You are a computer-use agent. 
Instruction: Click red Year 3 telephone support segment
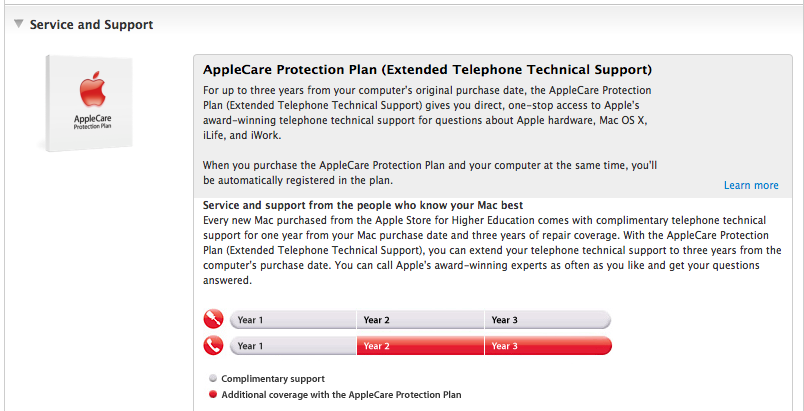[x=548, y=346]
